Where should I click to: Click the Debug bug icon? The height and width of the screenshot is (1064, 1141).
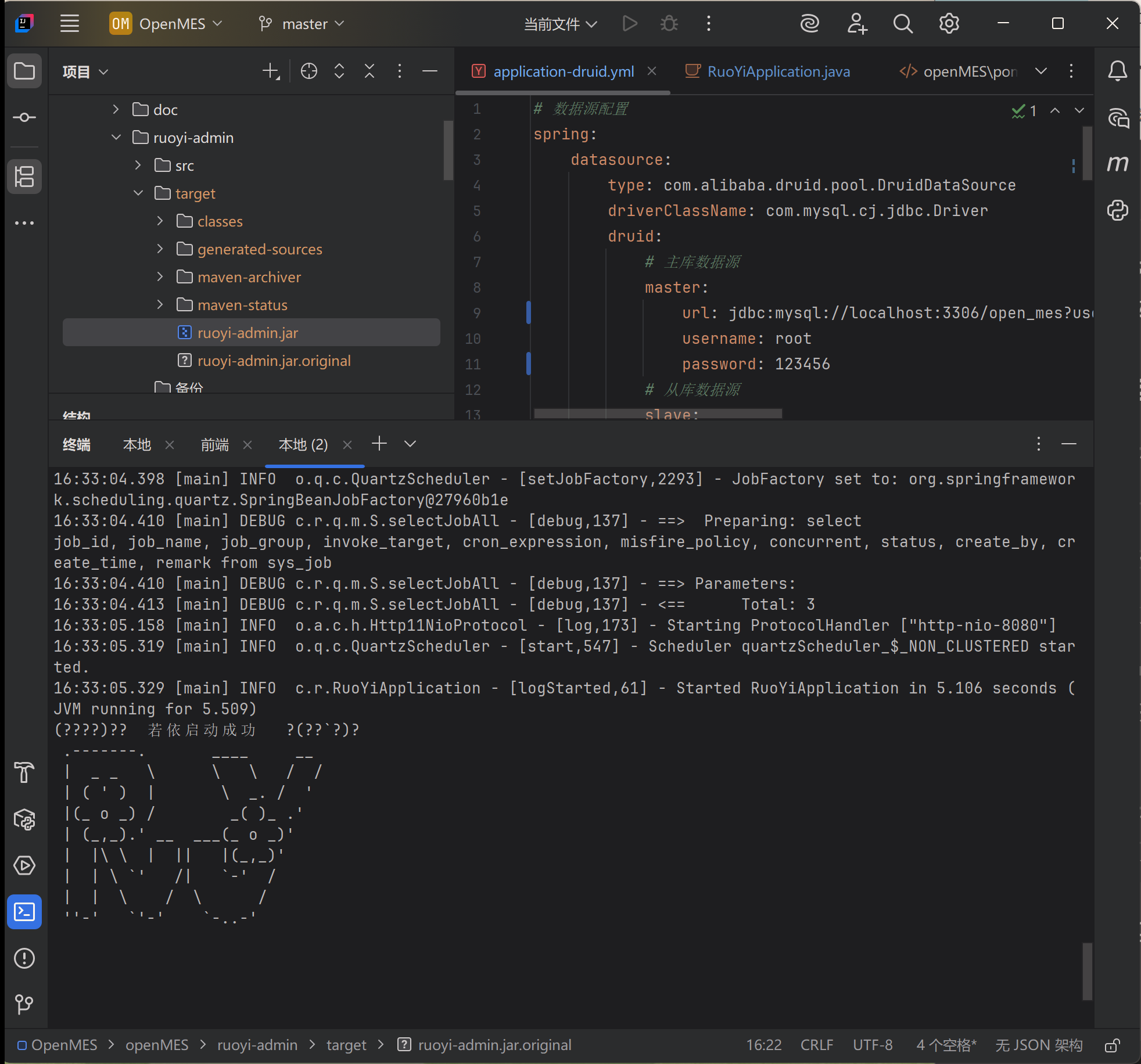tap(669, 24)
